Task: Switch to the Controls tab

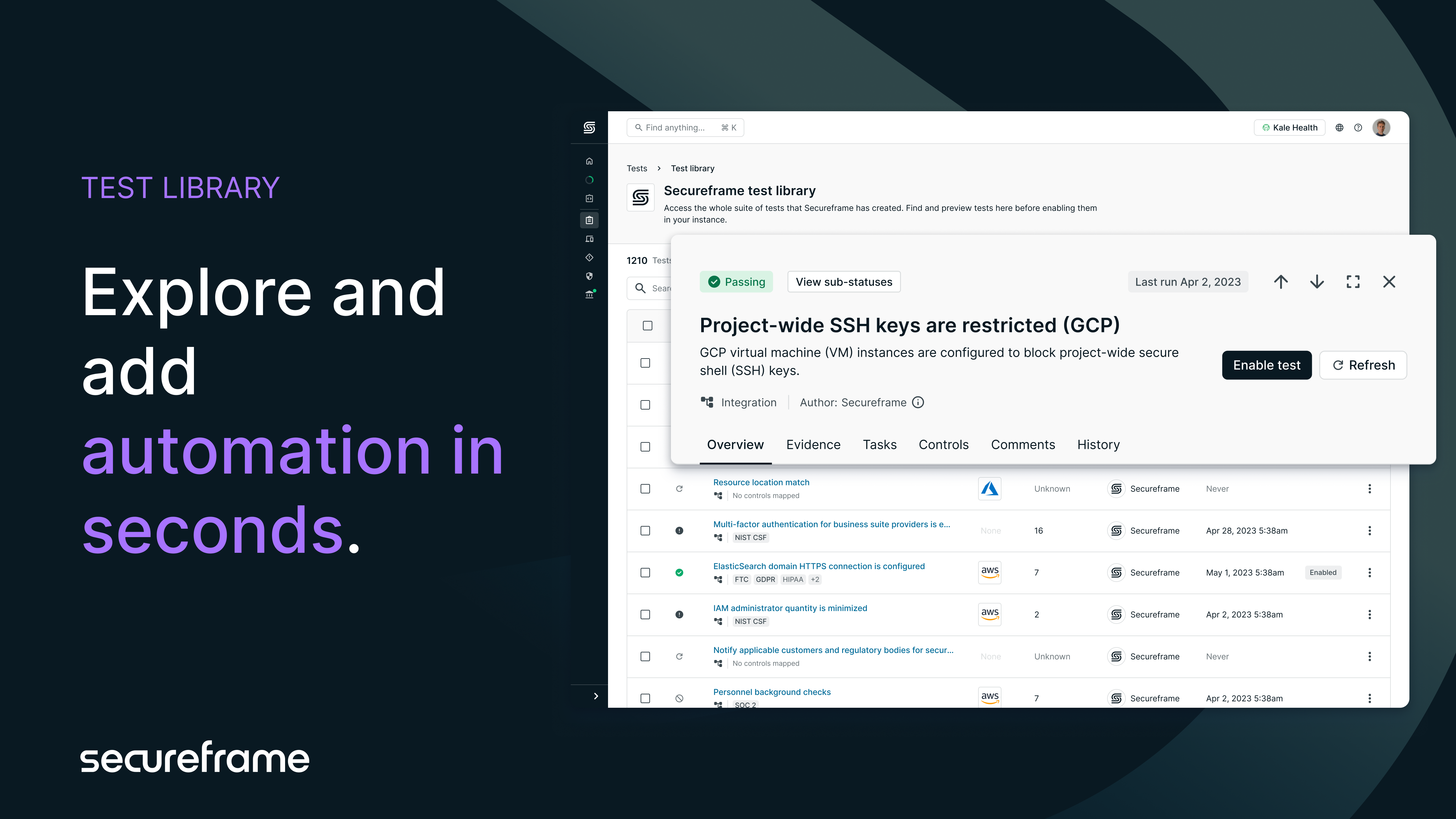Action: coord(943,445)
